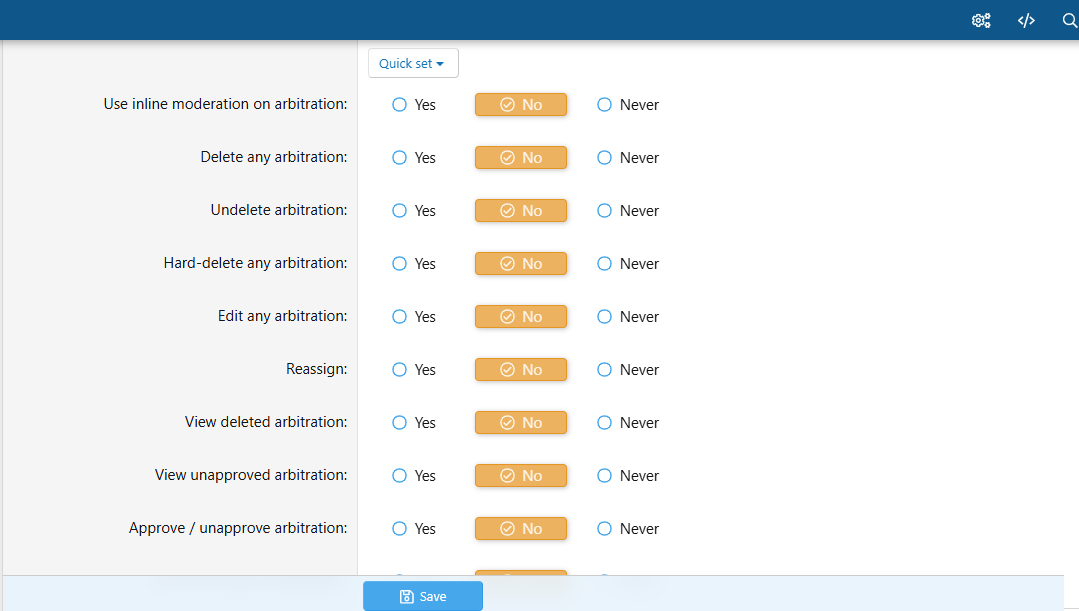Set View deleted arbitration to Never
This screenshot has height=611, width=1079.
pyautogui.click(x=604, y=423)
